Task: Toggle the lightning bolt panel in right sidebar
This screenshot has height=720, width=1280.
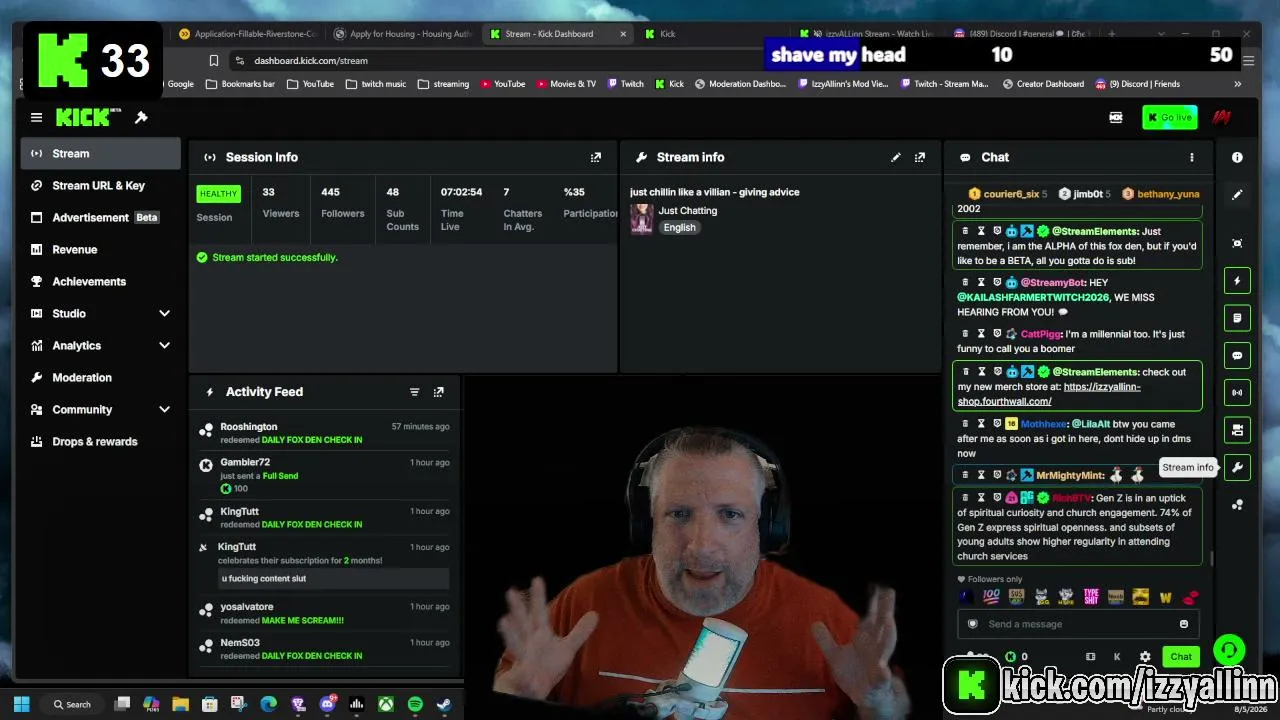Action: point(1237,281)
